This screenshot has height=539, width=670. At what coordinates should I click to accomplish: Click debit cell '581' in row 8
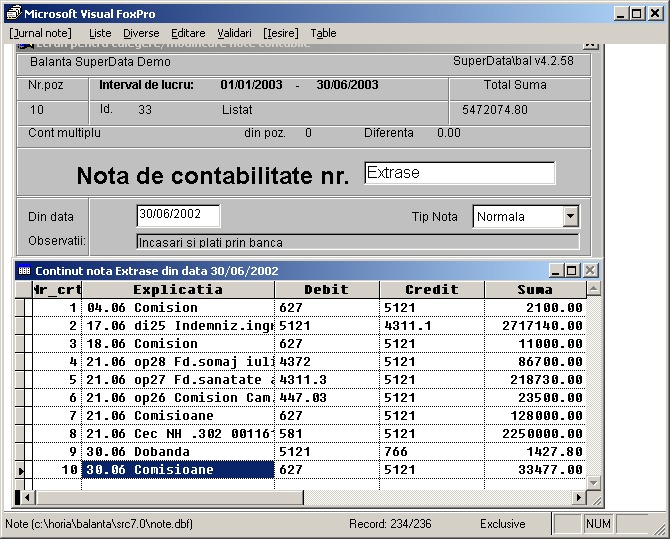coord(326,433)
